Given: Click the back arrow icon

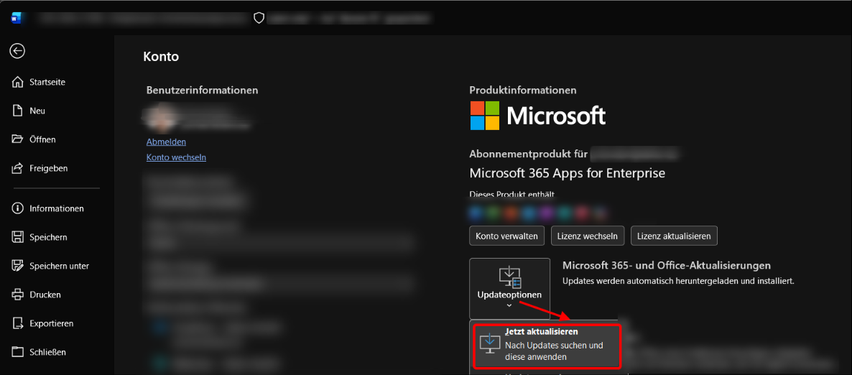Looking at the screenshot, I should coord(17,51).
